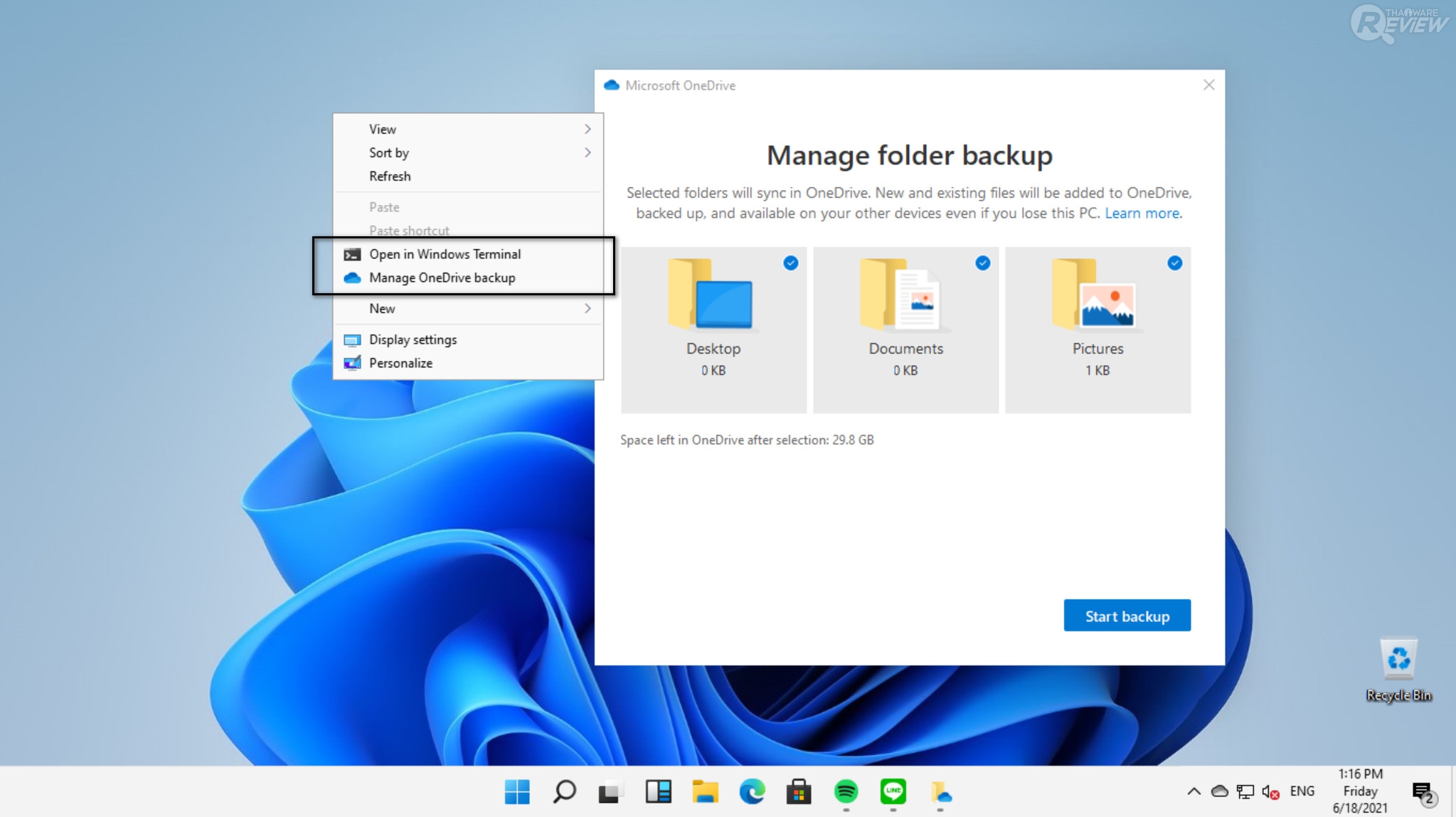This screenshot has height=817, width=1456.
Task: Click the Start backup button
Action: pyautogui.click(x=1127, y=616)
